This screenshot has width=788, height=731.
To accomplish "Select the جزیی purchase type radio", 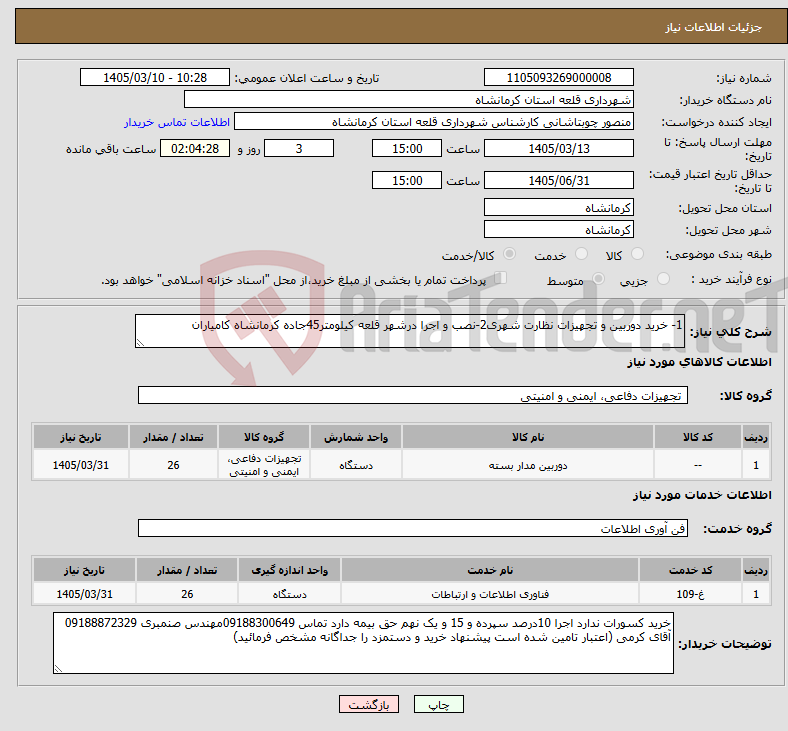I will click(663, 278).
